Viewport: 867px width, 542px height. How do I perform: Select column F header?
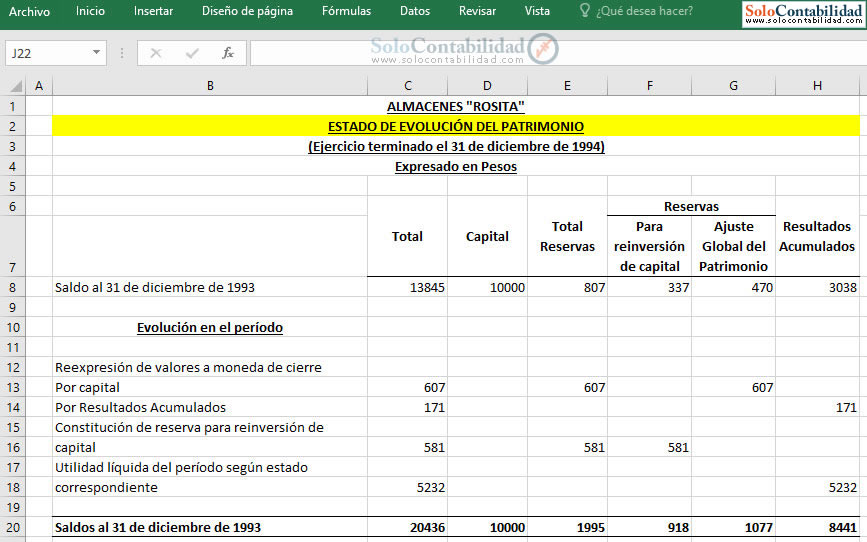coord(650,86)
